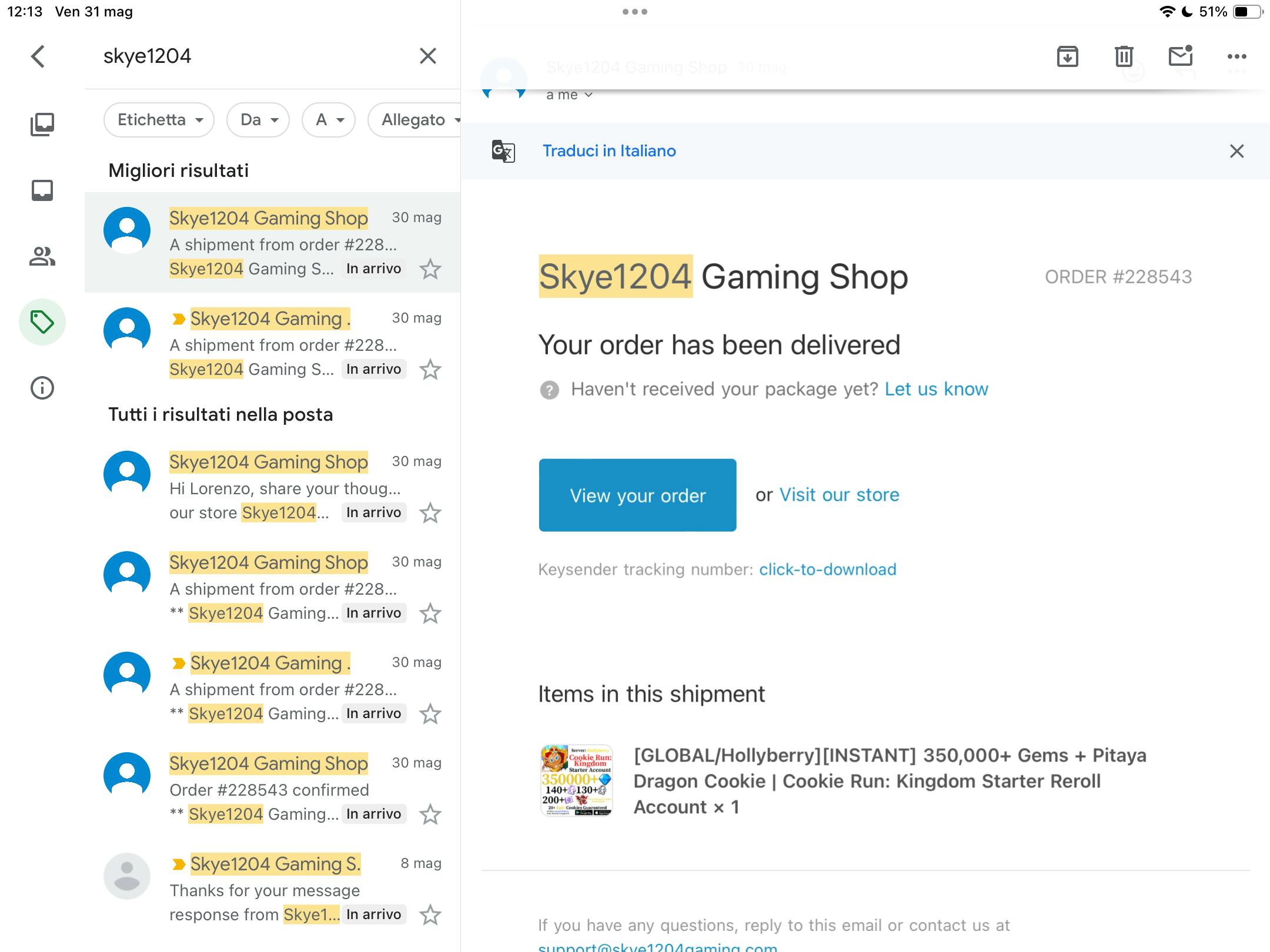
Task: Open the 'Hi Lorenzo, share your thoughts' email
Action: coord(285,488)
